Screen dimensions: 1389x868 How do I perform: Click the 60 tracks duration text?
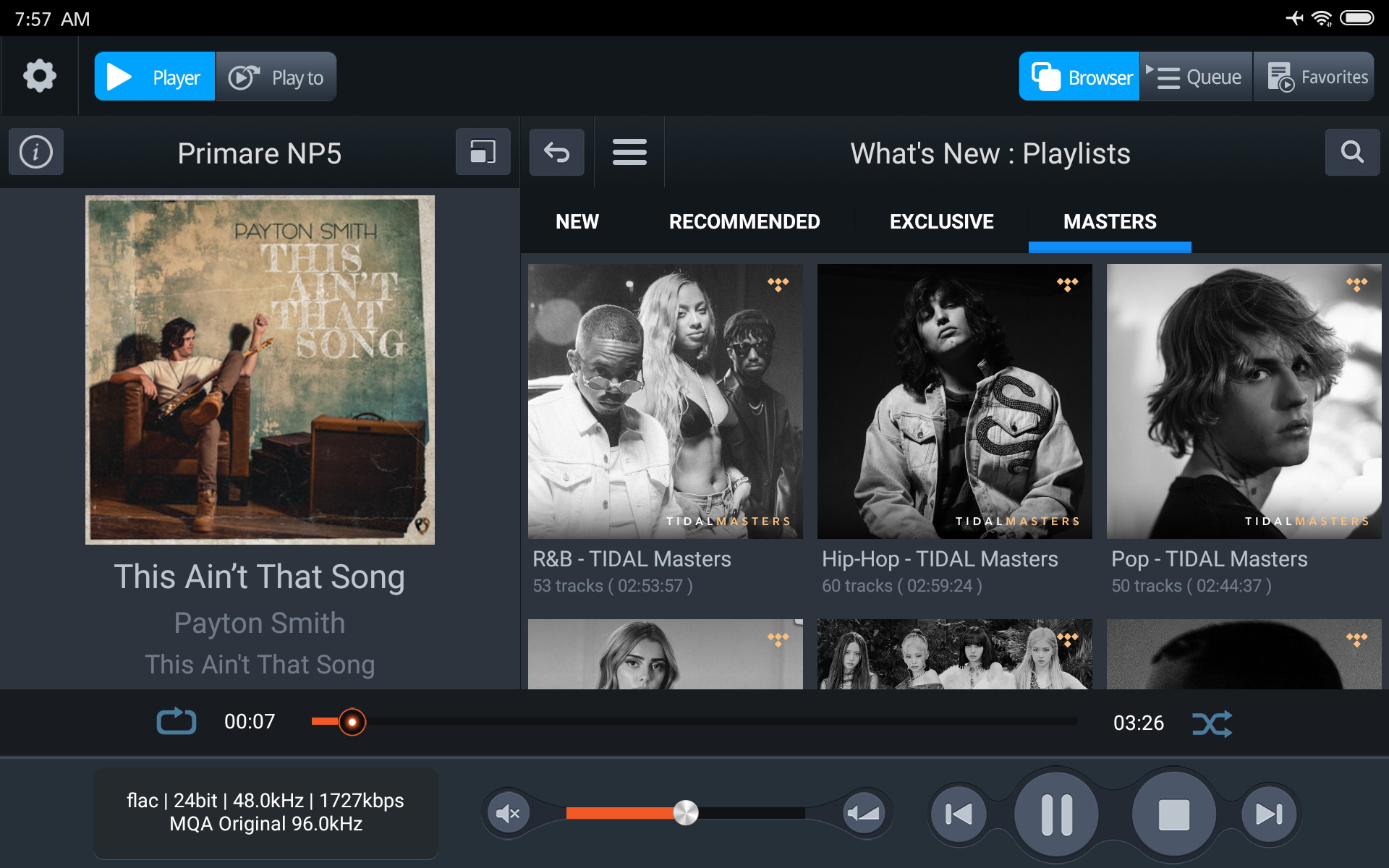click(x=902, y=586)
